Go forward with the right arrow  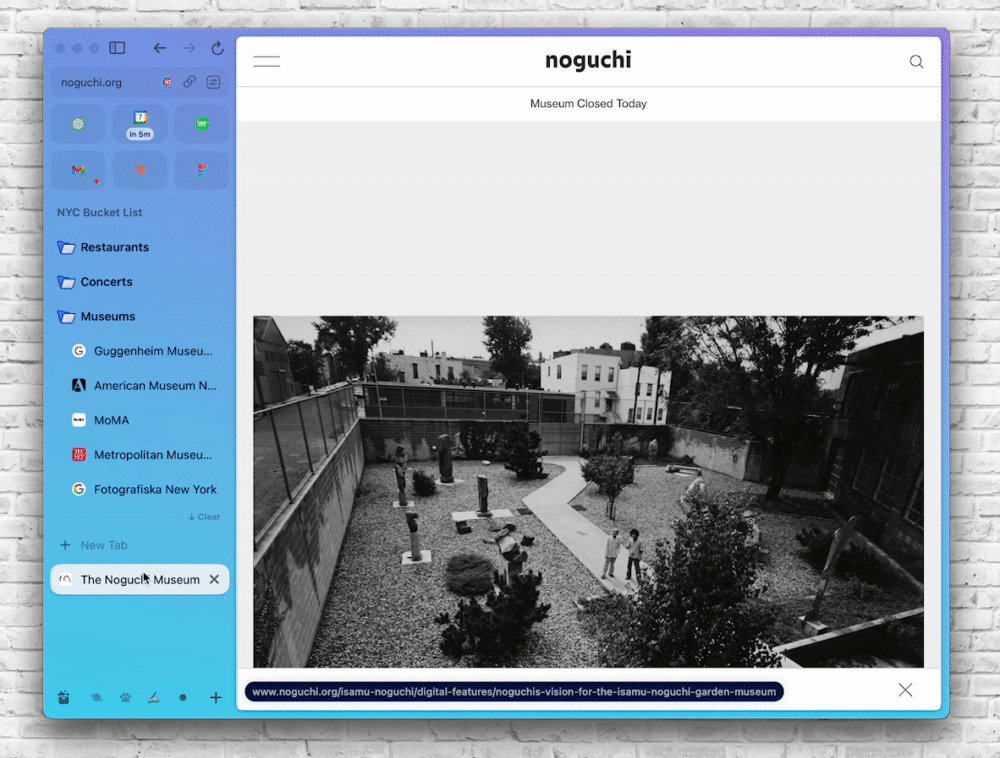click(x=189, y=48)
